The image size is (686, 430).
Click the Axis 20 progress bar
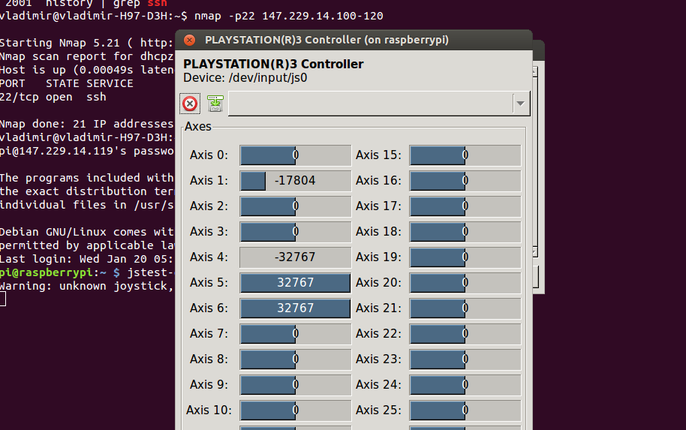(465, 283)
